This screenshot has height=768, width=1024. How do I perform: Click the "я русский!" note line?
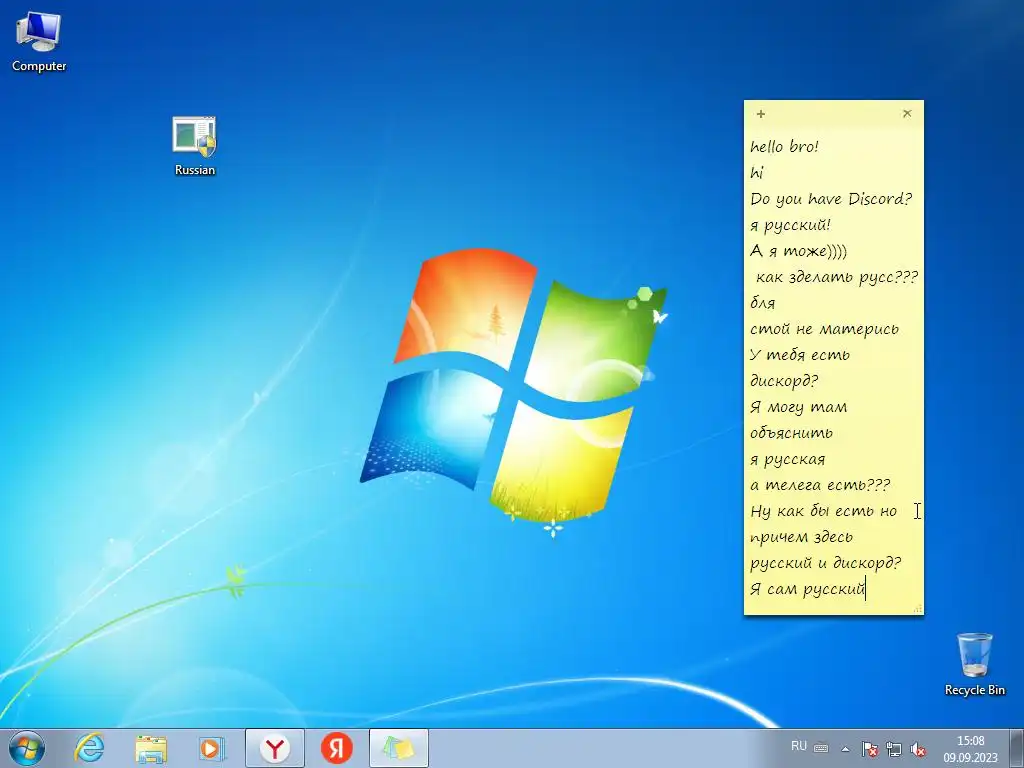click(790, 225)
